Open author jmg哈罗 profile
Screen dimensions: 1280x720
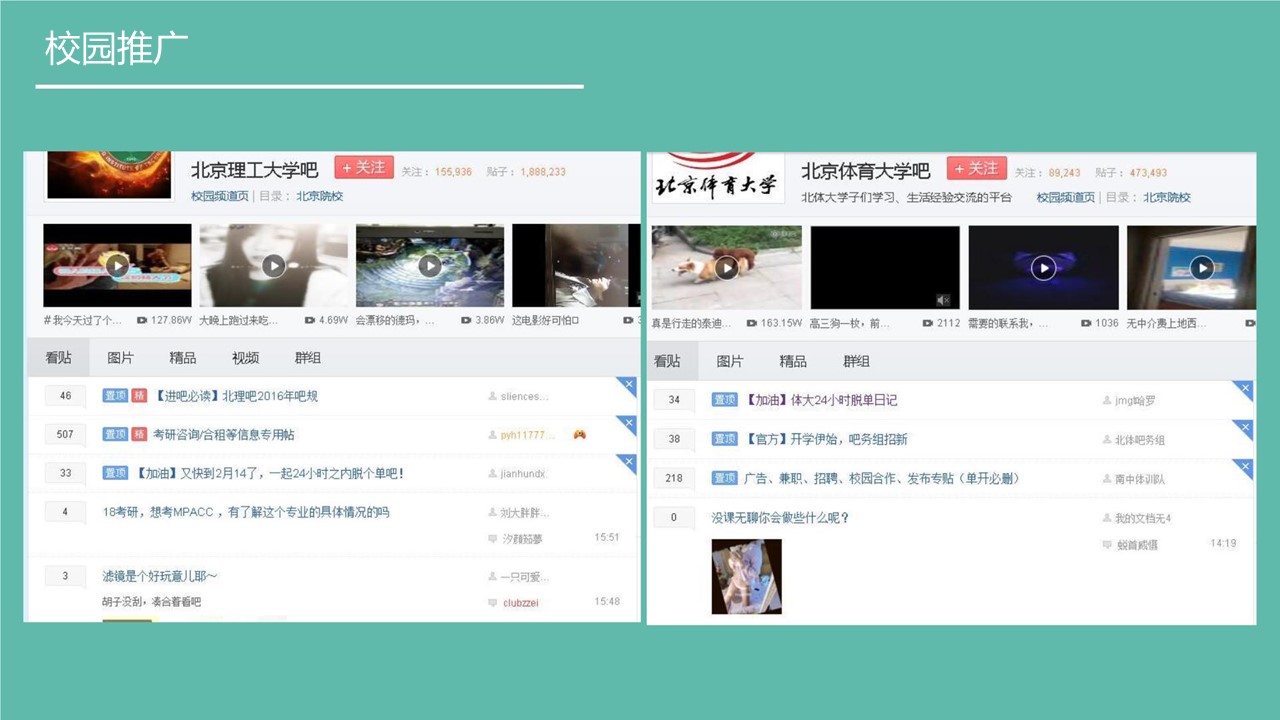(1135, 400)
